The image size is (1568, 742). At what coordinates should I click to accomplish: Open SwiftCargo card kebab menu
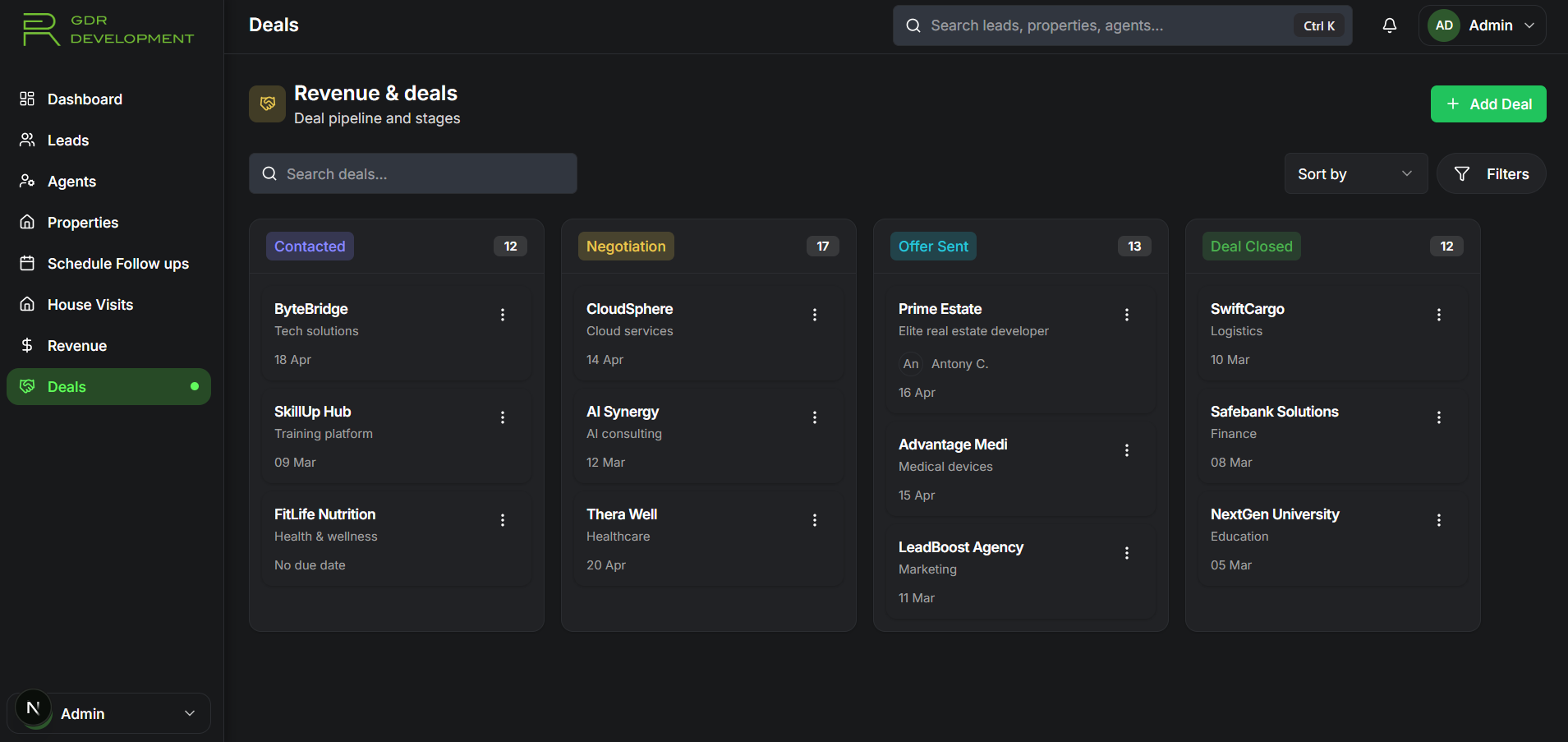point(1438,315)
